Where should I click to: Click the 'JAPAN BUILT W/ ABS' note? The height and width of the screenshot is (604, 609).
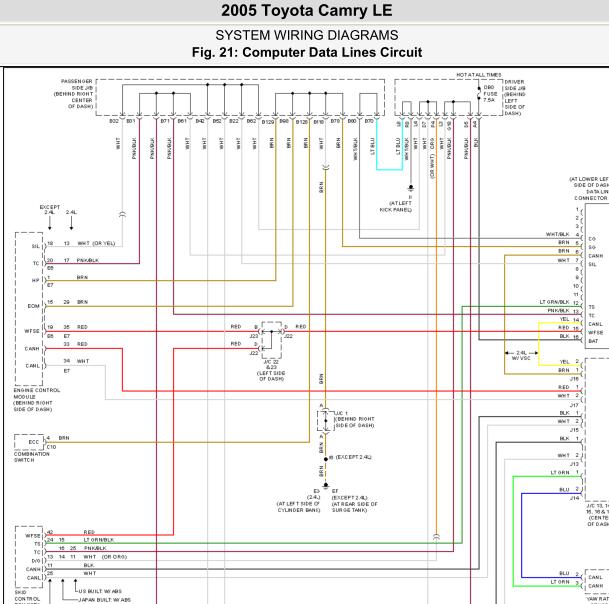coord(104,600)
